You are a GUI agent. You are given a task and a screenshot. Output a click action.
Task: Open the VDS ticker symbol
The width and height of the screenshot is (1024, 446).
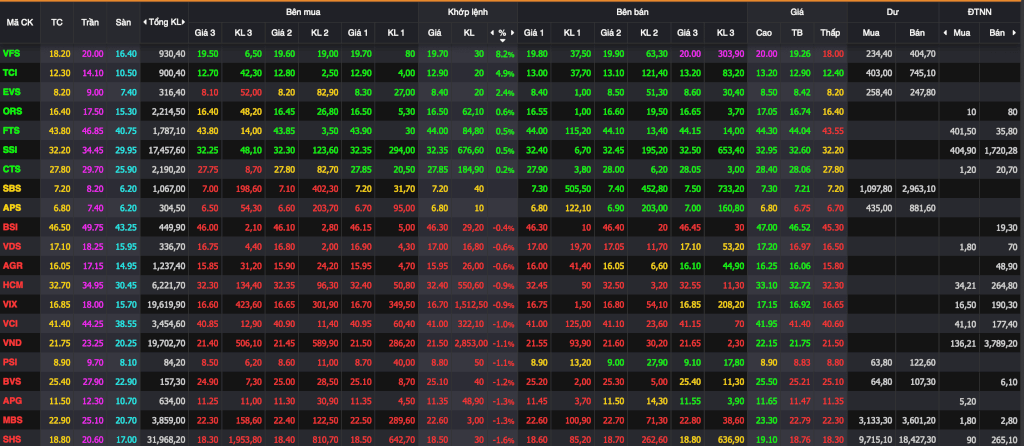(x=11, y=247)
